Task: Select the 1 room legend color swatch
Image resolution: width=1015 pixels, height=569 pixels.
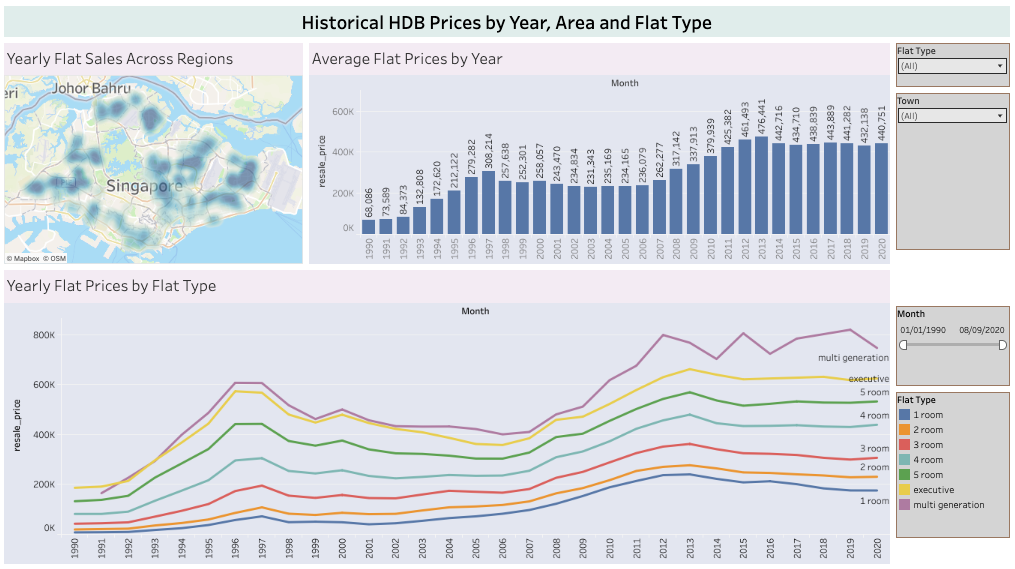Action: [905, 415]
